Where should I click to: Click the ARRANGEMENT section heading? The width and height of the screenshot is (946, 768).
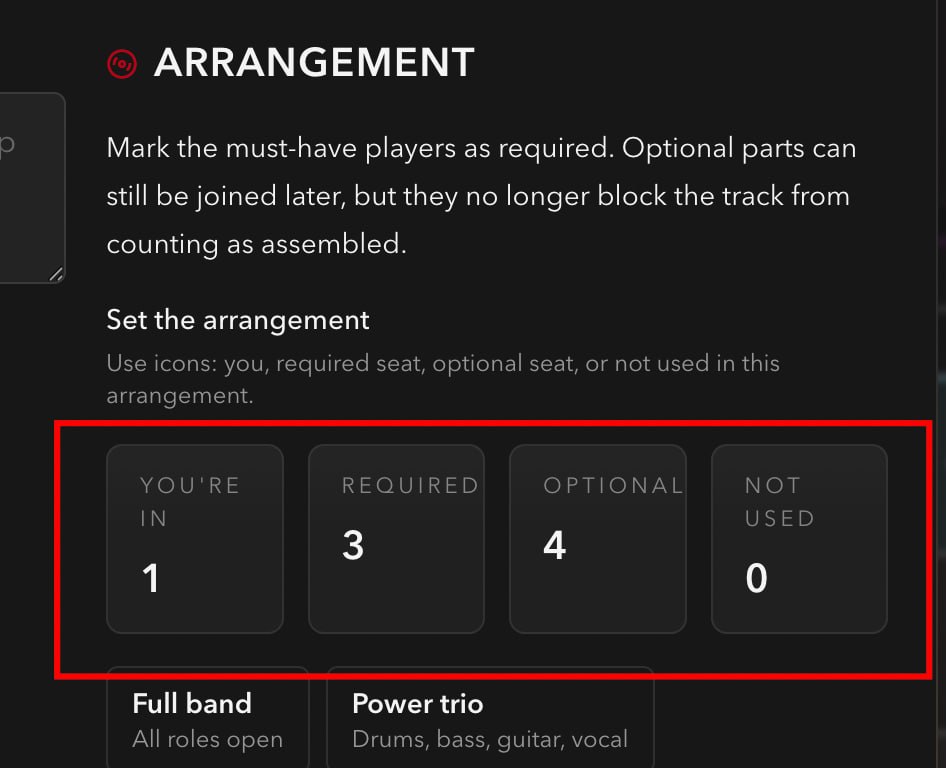click(x=313, y=63)
